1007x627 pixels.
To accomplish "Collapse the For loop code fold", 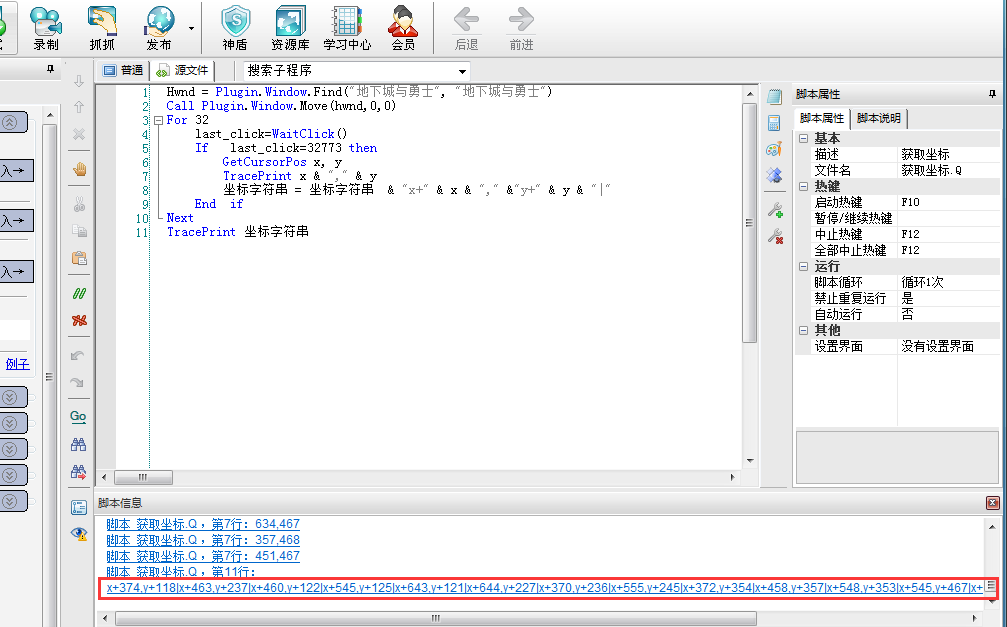I will [x=159, y=120].
